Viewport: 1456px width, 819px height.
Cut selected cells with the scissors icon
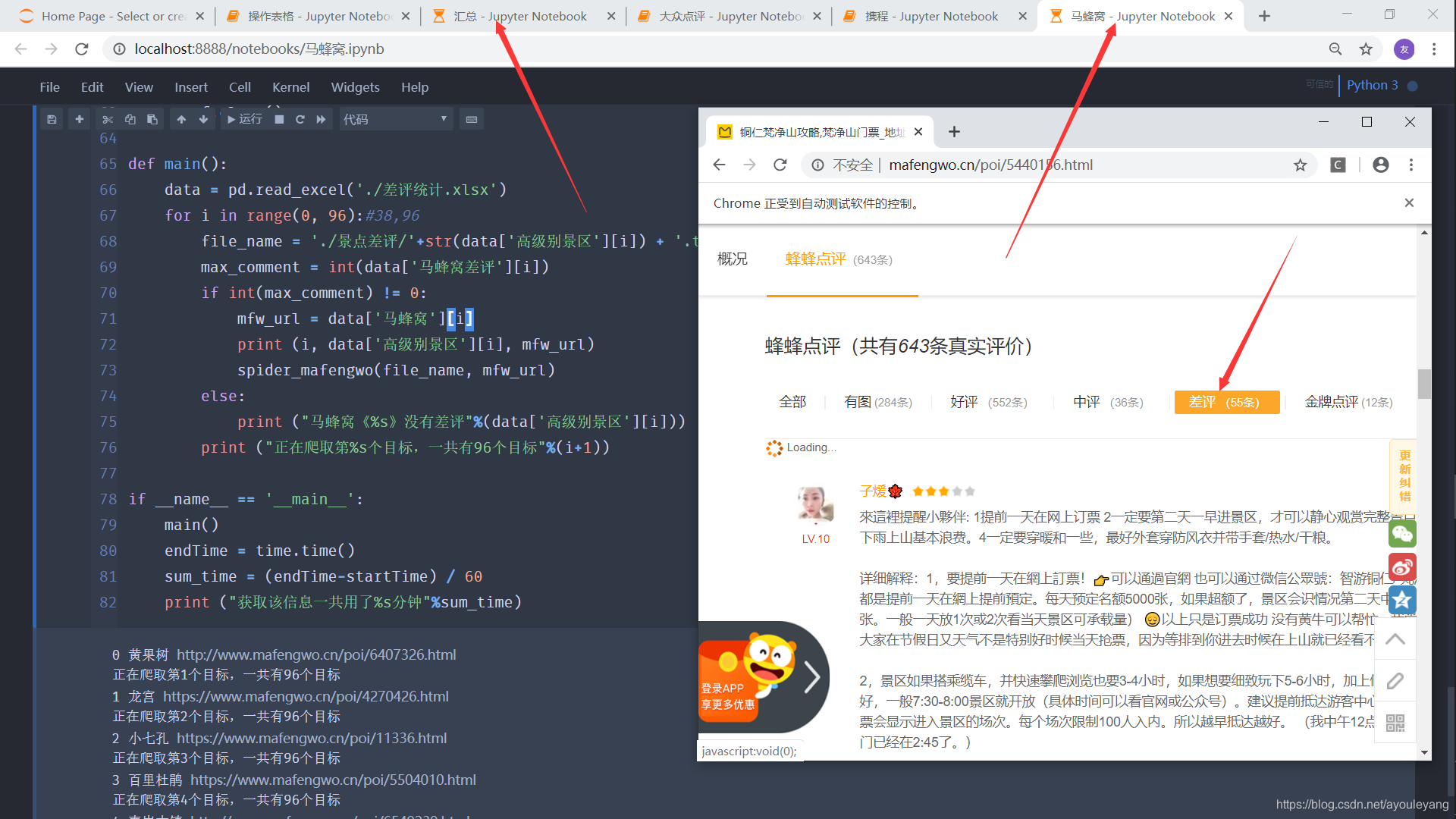(108, 119)
